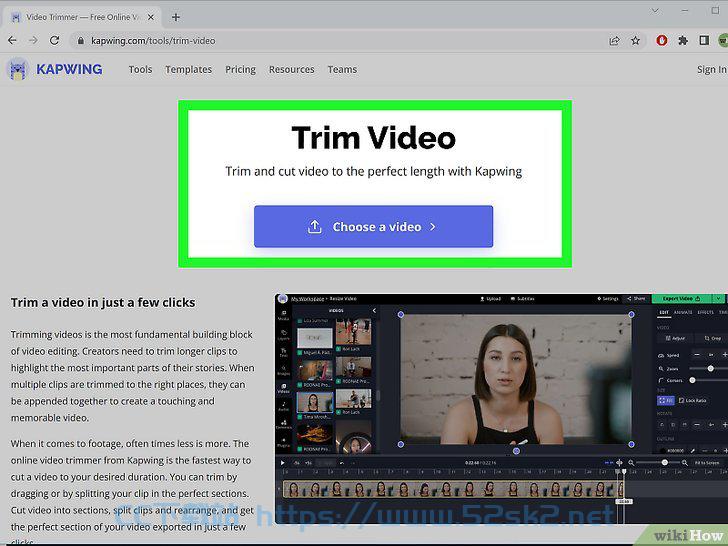
Task: Open the red adblock extension icon
Action: point(662,41)
